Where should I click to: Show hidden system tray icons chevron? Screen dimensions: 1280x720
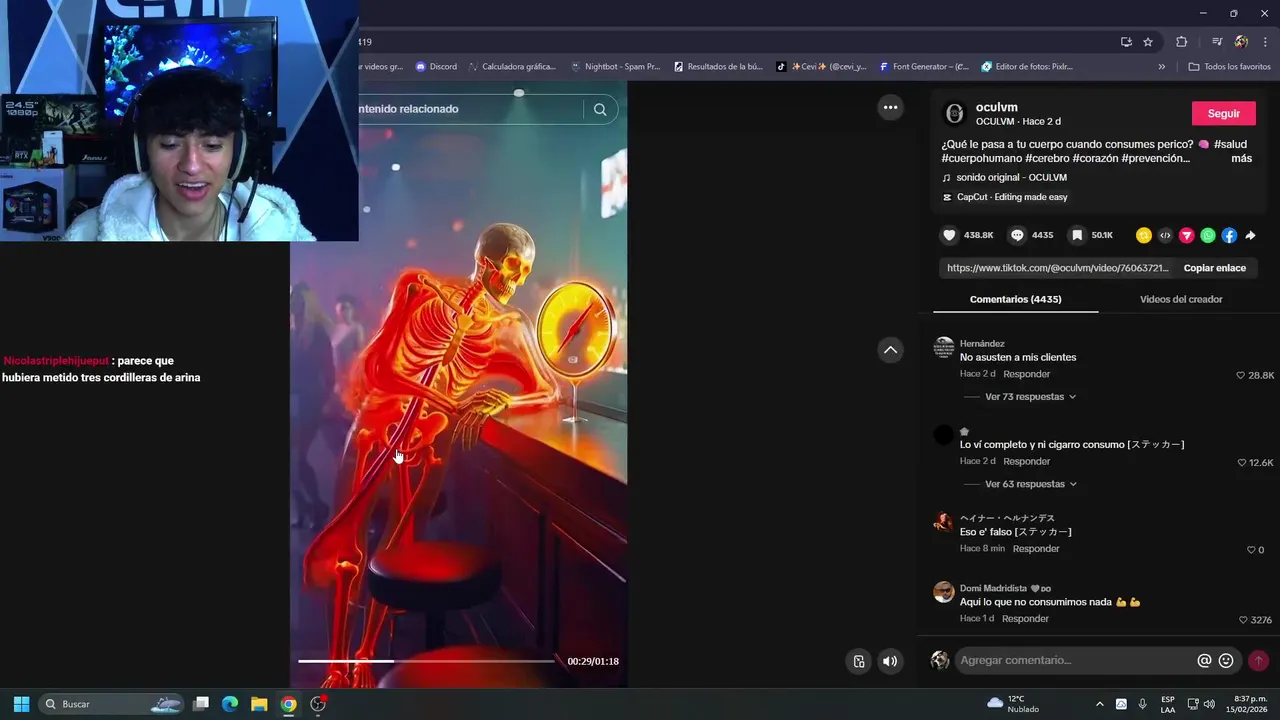1100,704
